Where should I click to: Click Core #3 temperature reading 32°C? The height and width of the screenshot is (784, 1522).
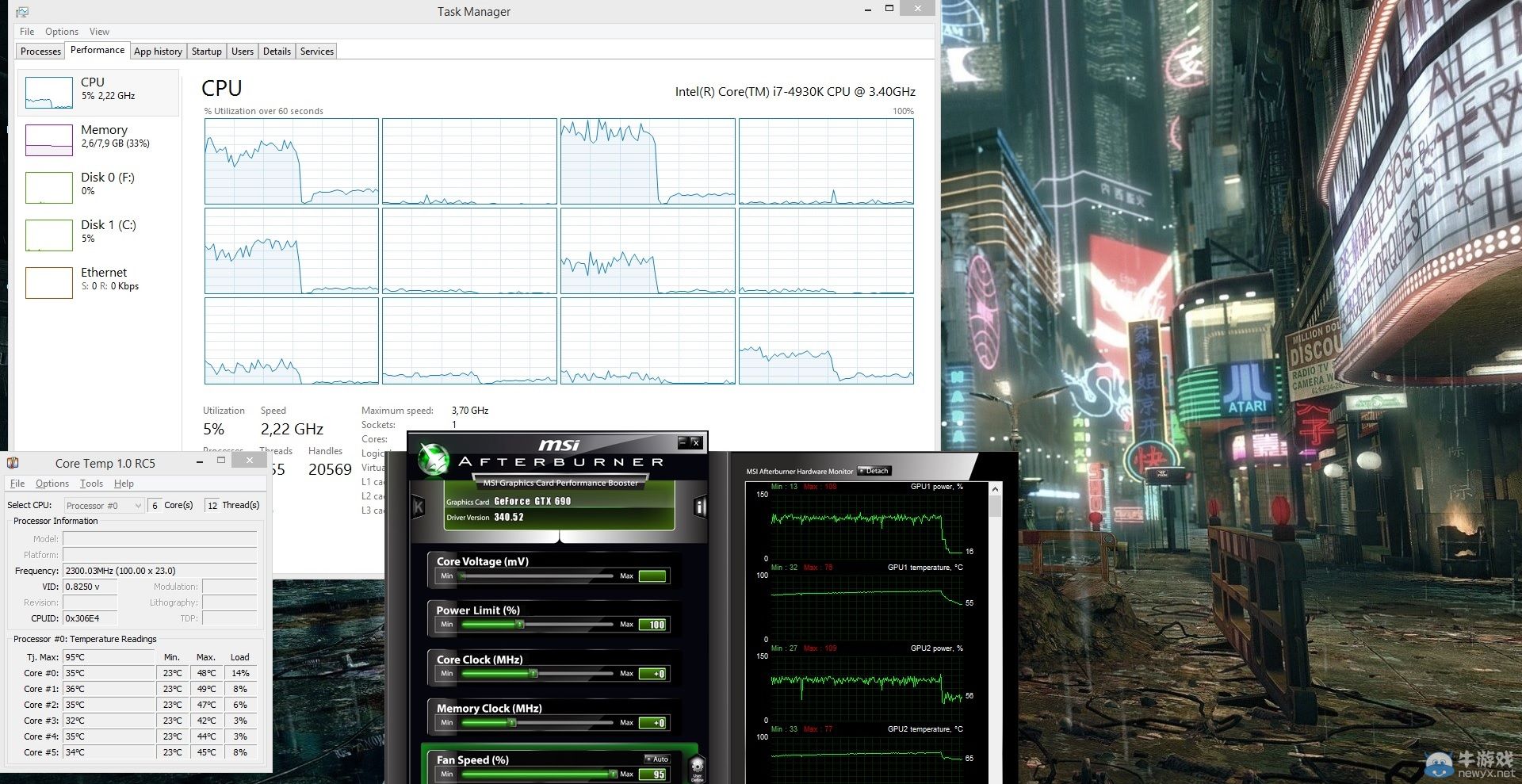109,721
